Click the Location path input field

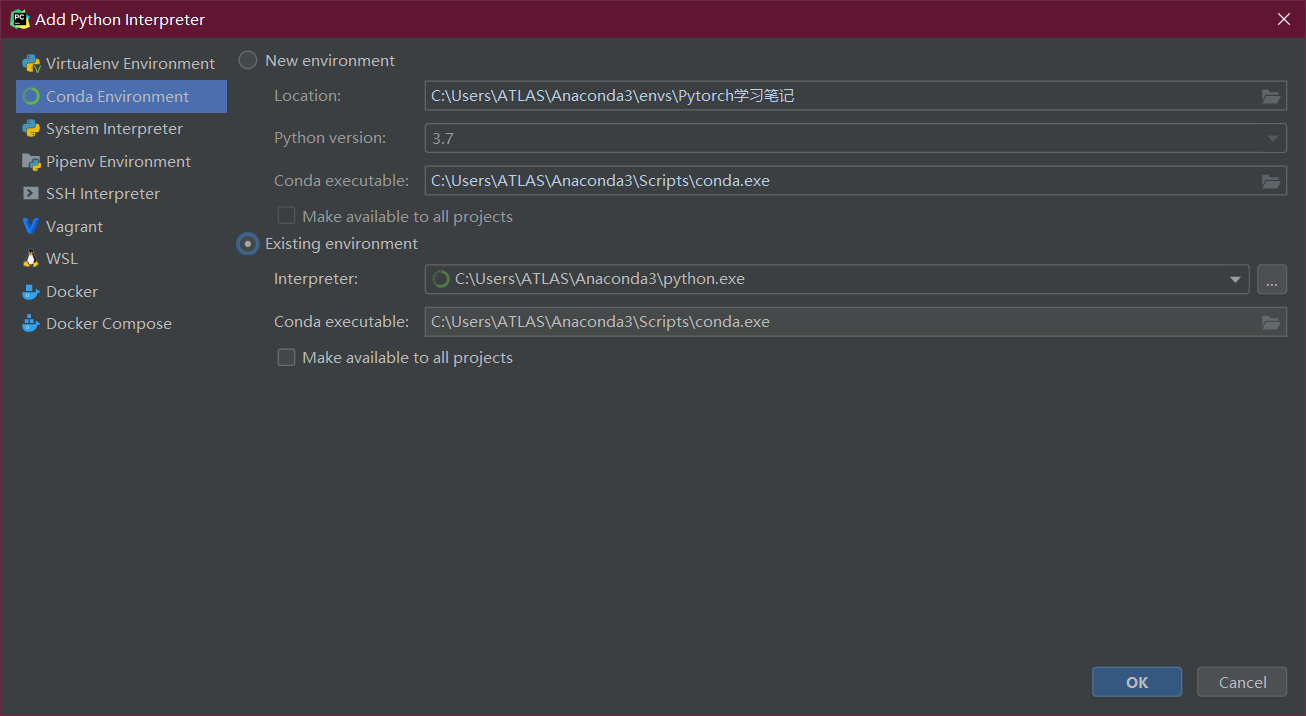point(840,96)
